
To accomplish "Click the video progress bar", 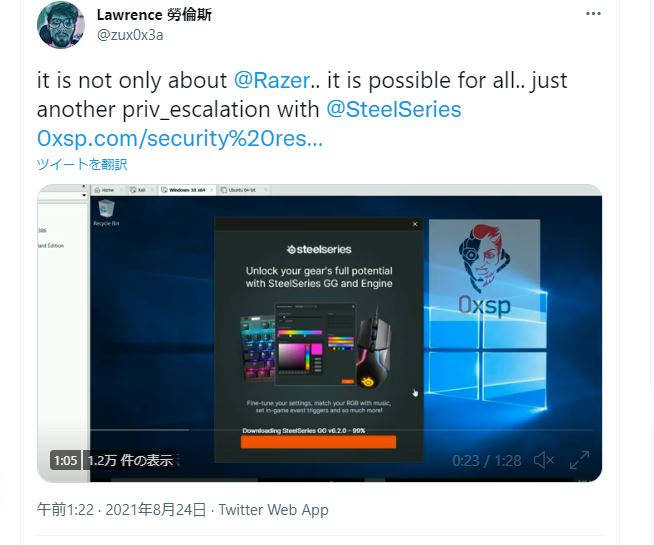I will click(319, 429).
